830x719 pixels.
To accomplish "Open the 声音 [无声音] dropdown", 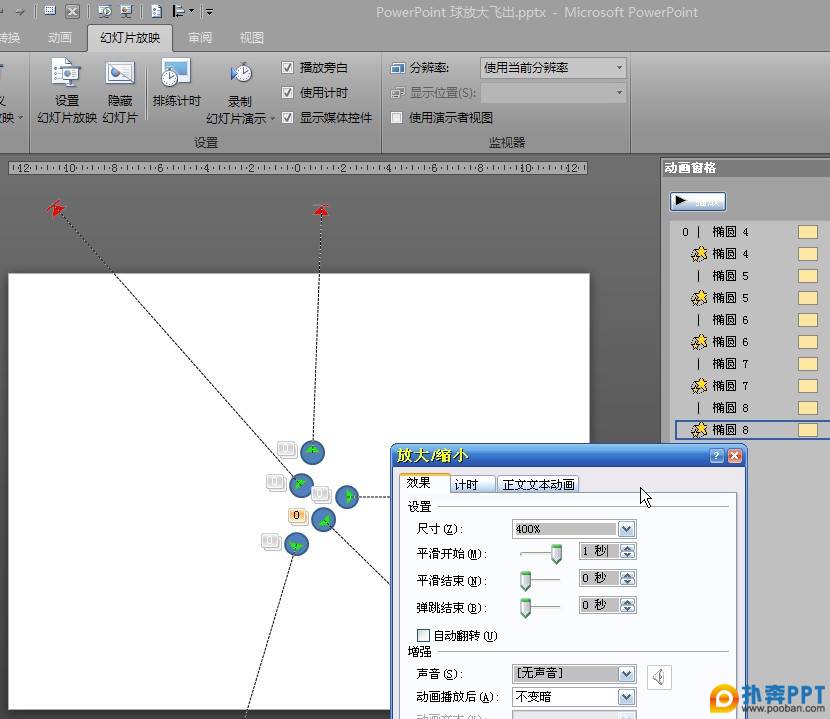I will pos(626,673).
